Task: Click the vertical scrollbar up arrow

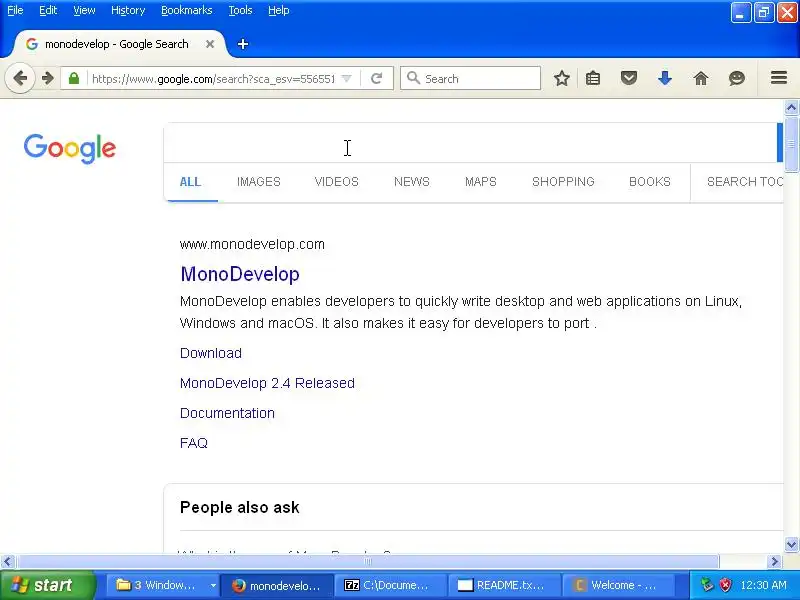Action: [791, 107]
